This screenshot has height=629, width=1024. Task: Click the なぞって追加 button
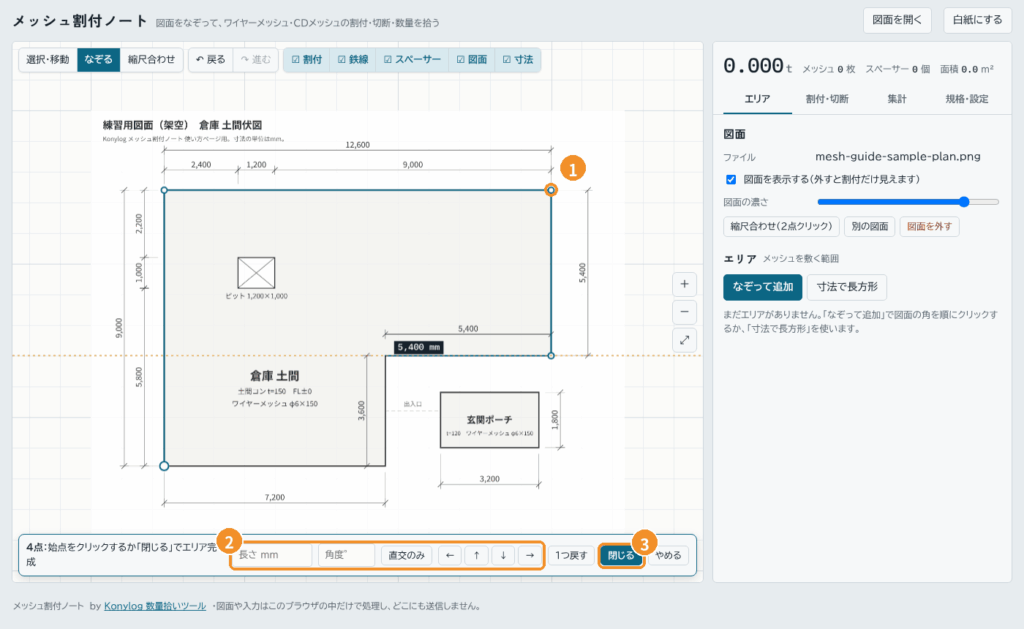[x=763, y=287]
